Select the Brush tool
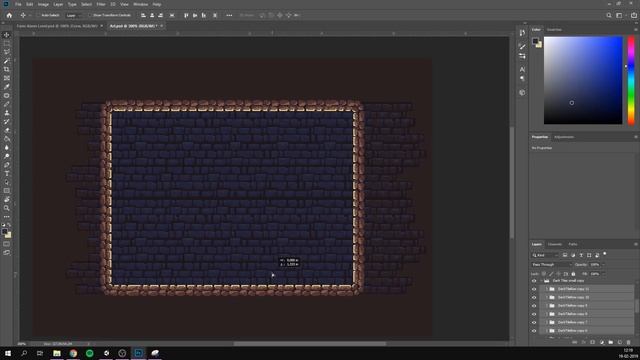The image size is (640, 360). [7, 104]
